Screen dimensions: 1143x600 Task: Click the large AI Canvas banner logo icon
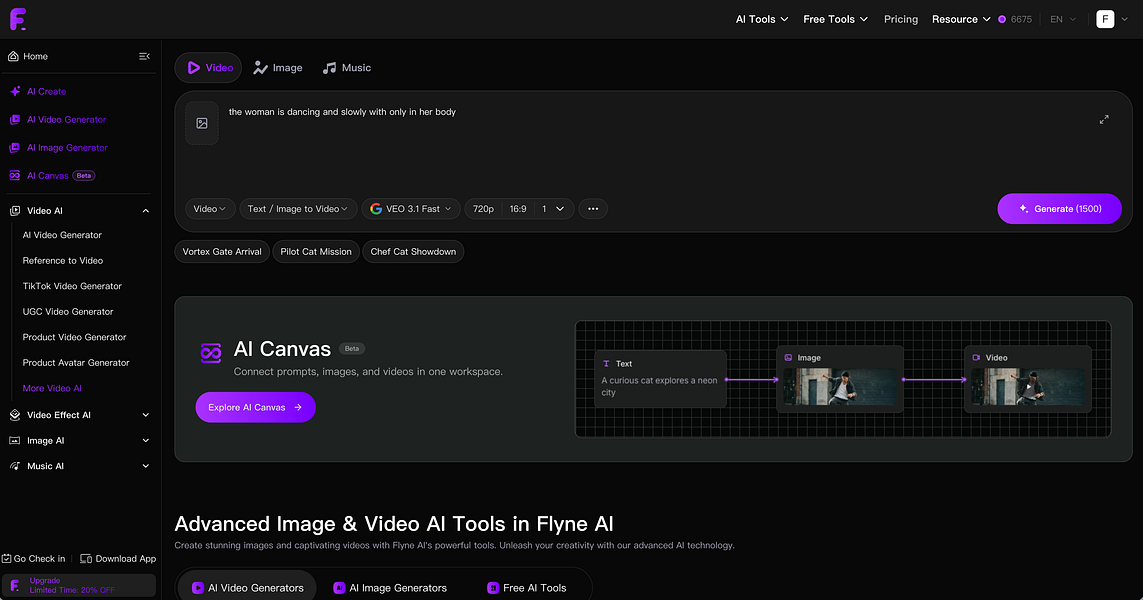[211, 353]
